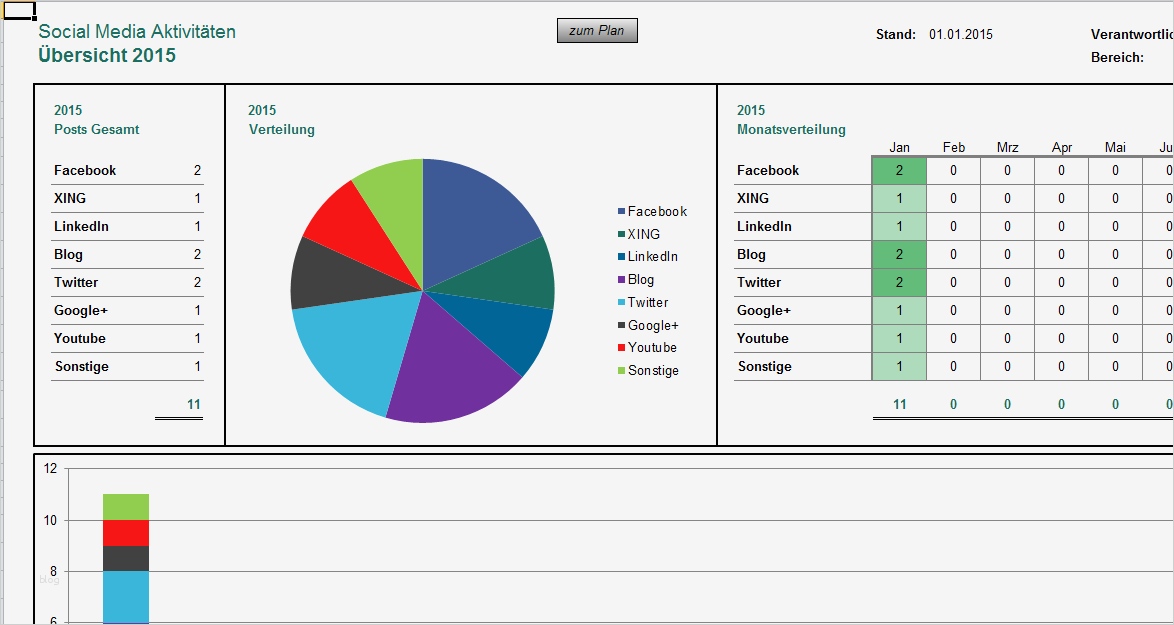Click Facebook row in Posts Gesamt
The height and width of the screenshot is (625, 1174).
[x=127, y=171]
